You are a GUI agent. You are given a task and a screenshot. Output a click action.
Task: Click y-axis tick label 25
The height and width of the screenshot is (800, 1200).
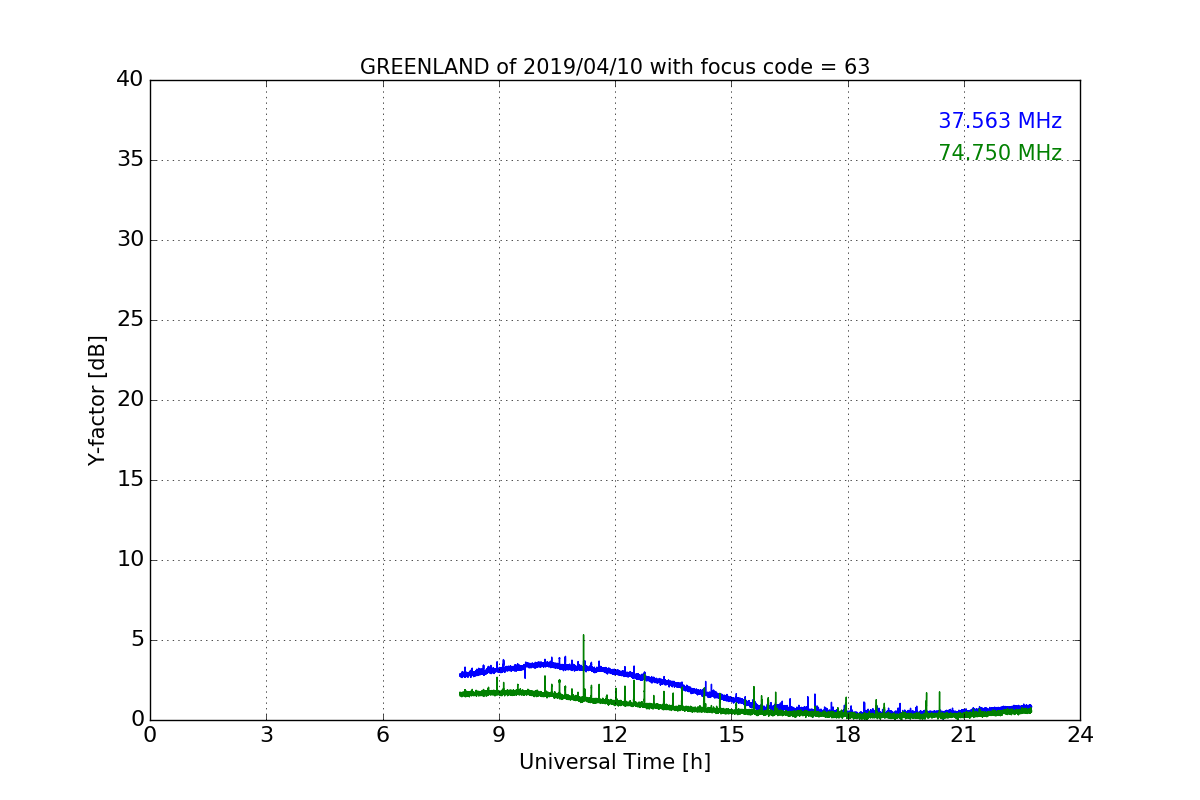click(130, 320)
